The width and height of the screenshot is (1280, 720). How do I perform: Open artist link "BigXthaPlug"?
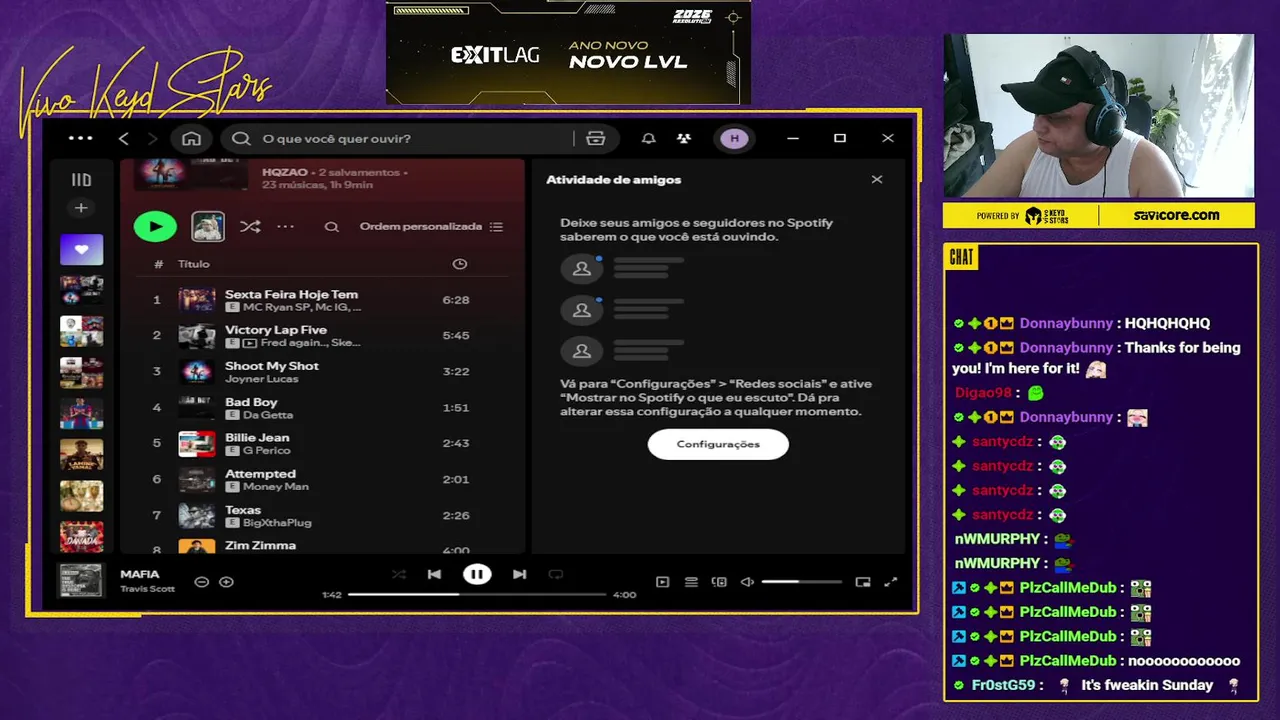click(x=277, y=523)
